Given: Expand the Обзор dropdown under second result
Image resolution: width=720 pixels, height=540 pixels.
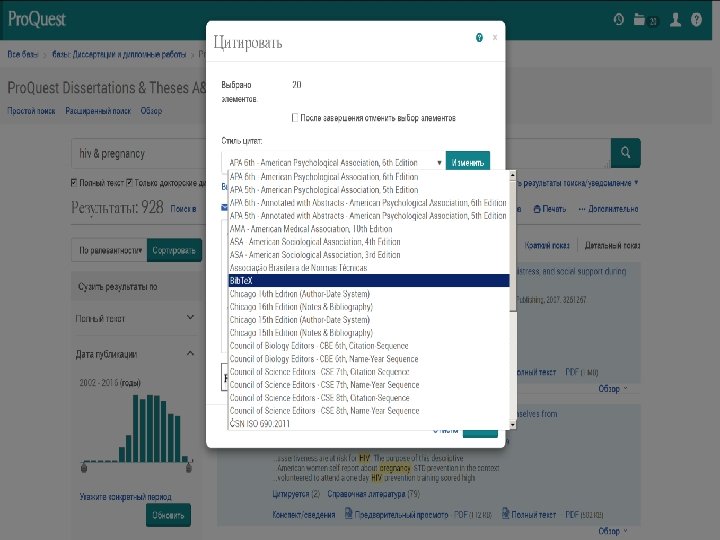Looking at the screenshot, I should pos(613,531).
